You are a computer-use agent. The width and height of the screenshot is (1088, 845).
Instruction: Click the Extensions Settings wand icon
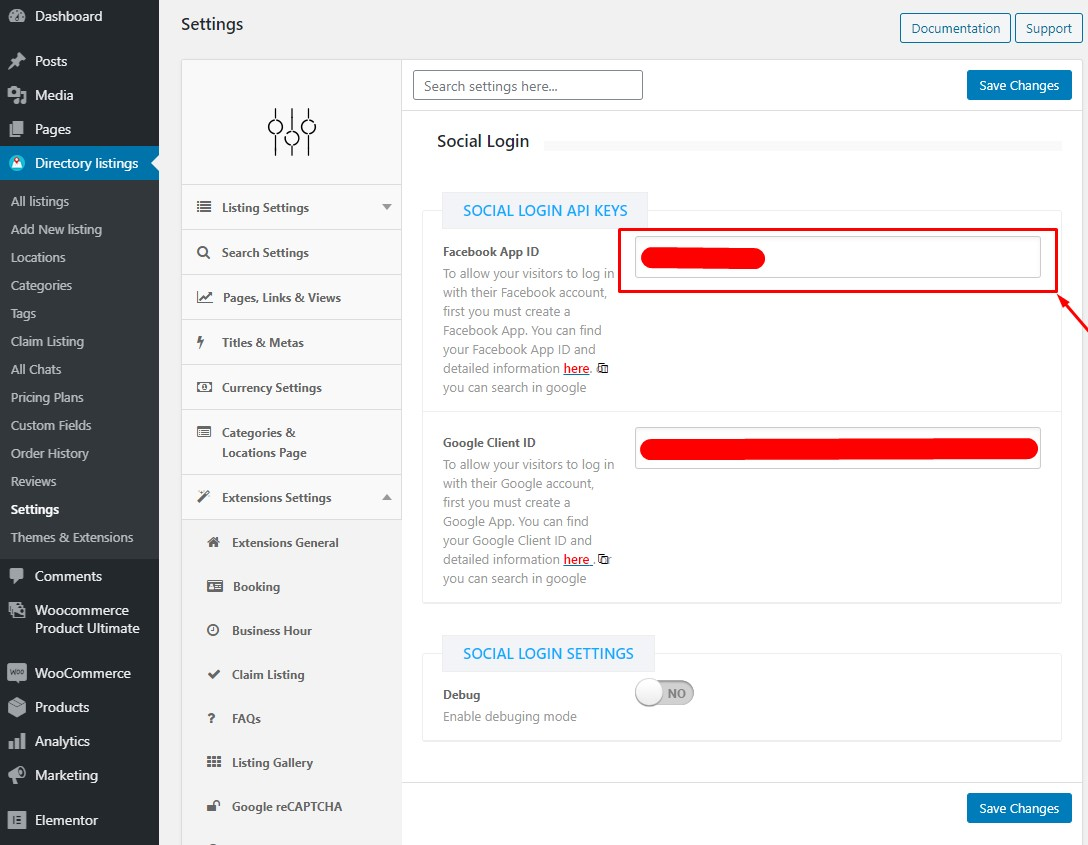203,497
